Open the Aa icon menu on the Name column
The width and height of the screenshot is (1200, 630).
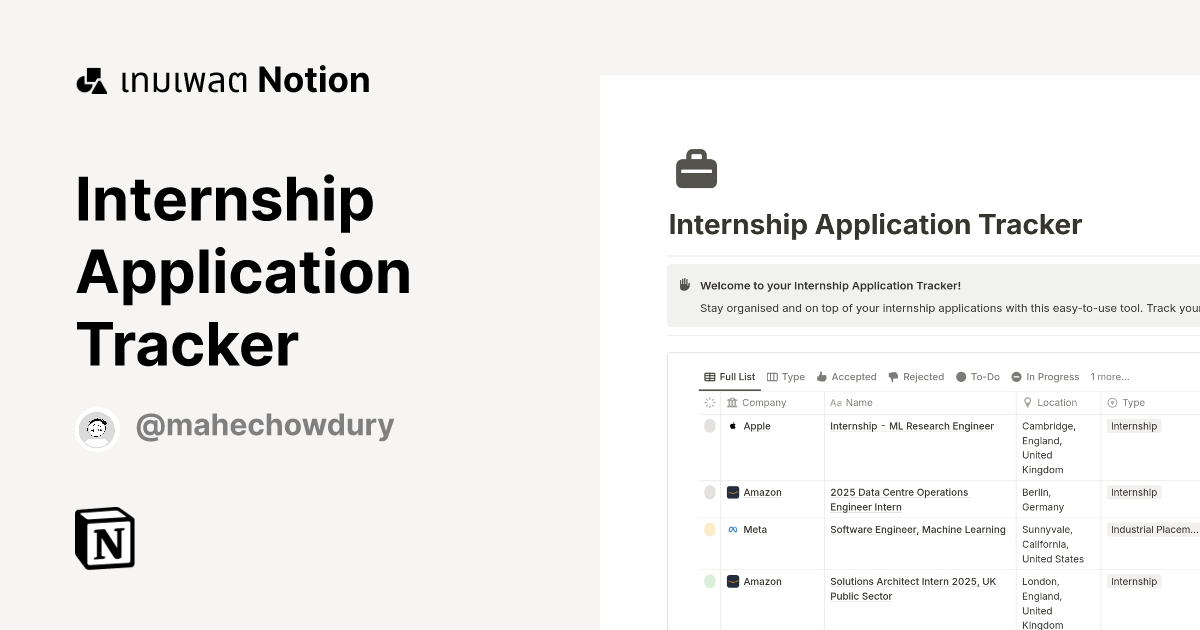(837, 402)
